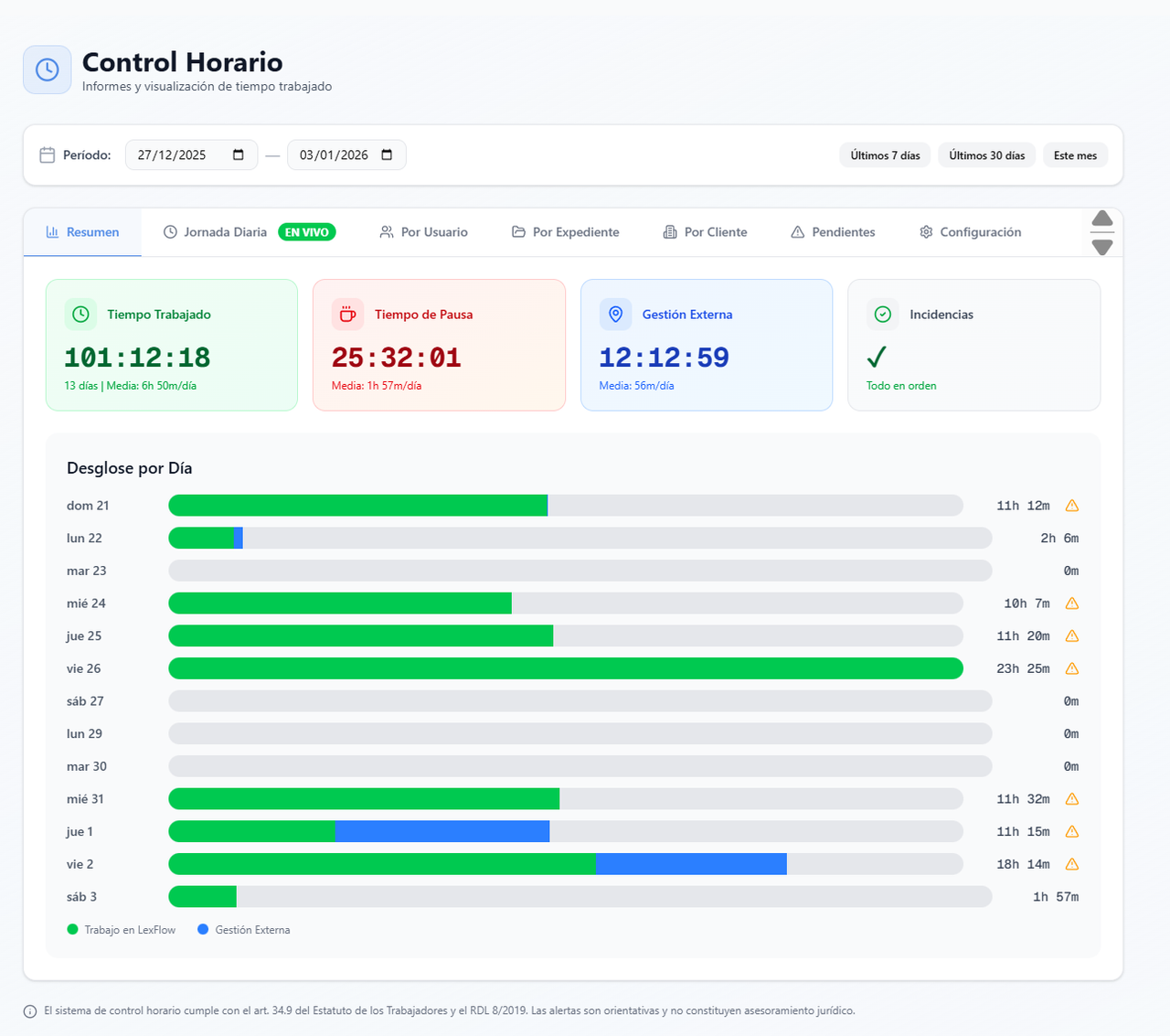1170x1036 pixels.
Task: Click the clock icon on Tiempo Trabajado card
Action: [80, 314]
